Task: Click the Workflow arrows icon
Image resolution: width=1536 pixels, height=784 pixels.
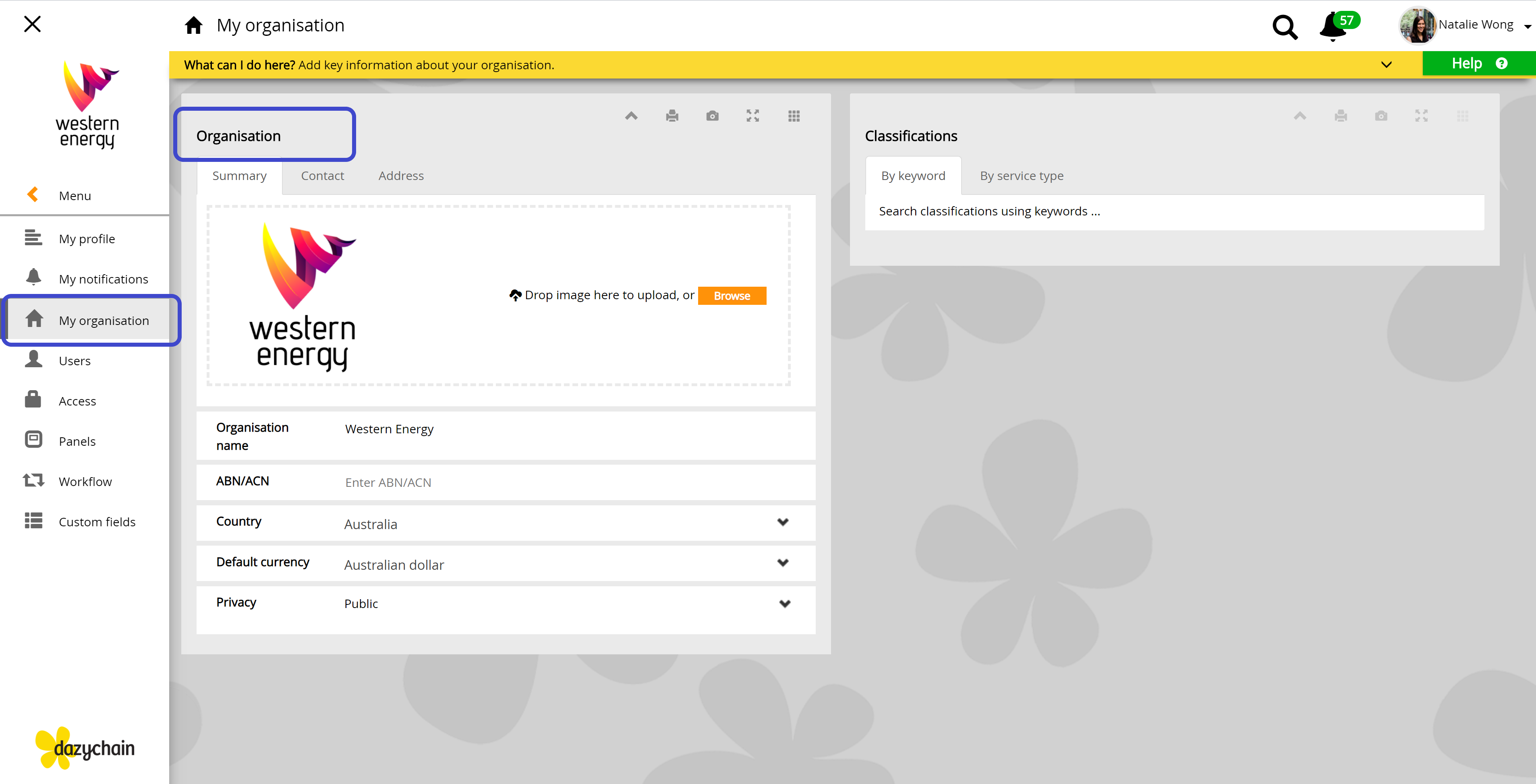Action: (x=33, y=480)
